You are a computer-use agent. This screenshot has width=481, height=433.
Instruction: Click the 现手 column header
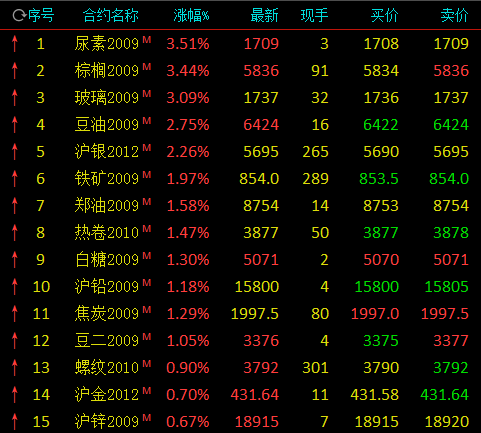tap(314, 16)
